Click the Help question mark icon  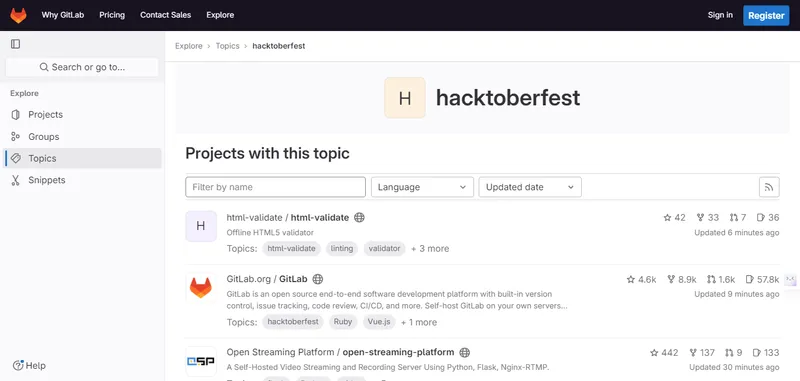(x=18, y=365)
